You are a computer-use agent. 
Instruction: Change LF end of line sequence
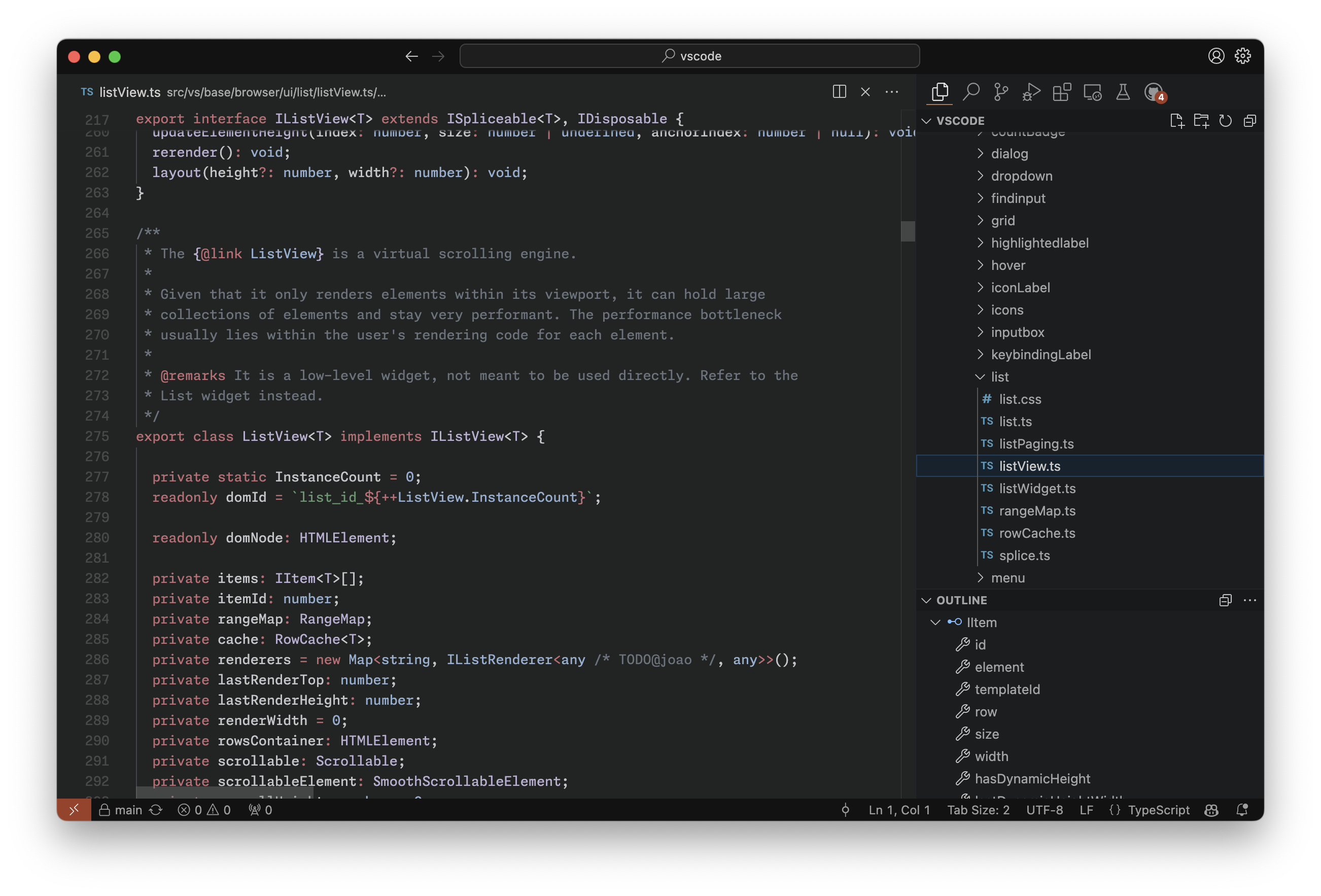coord(1086,810)
